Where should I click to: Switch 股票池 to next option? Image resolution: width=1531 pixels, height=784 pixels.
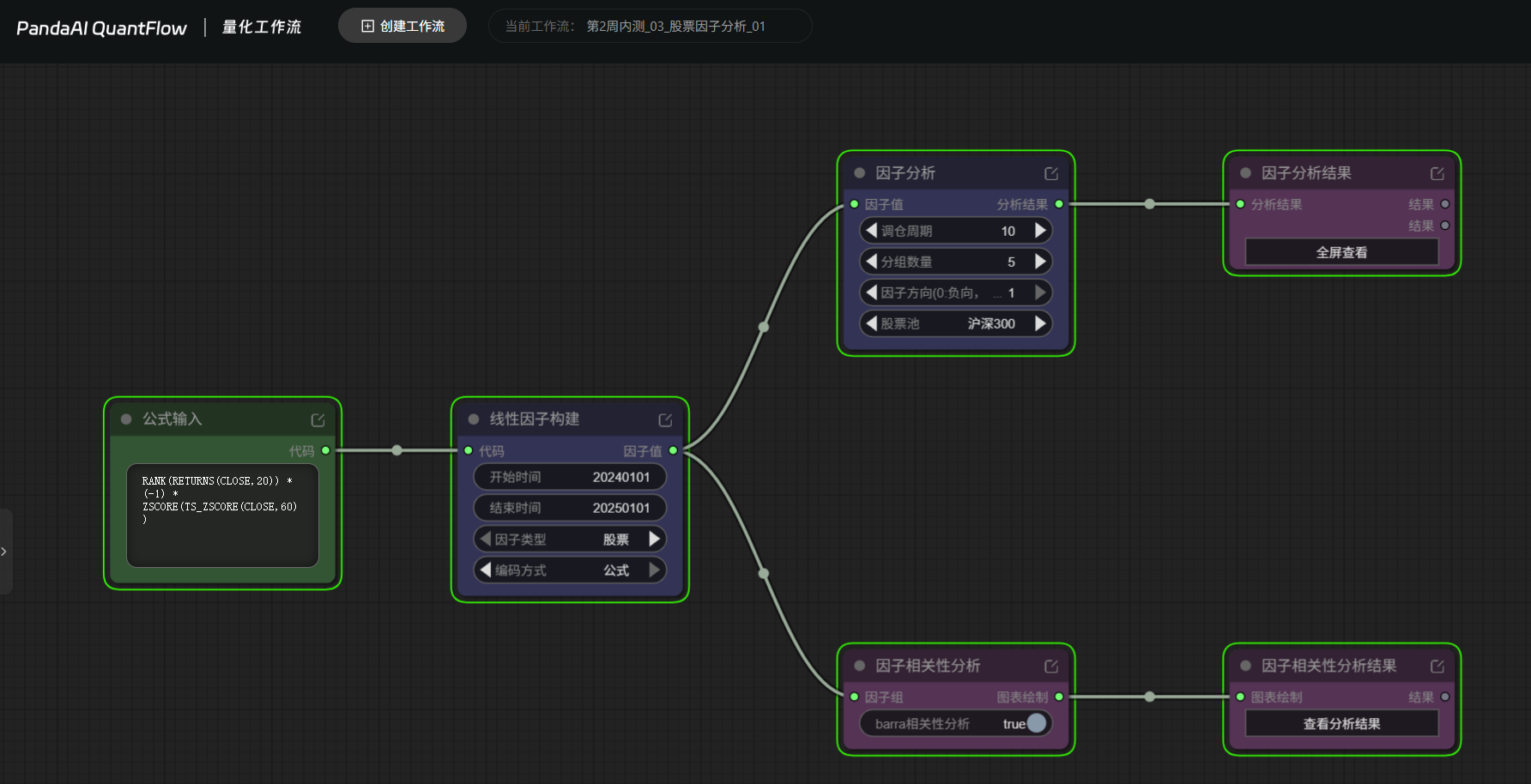pos(1040,323)
